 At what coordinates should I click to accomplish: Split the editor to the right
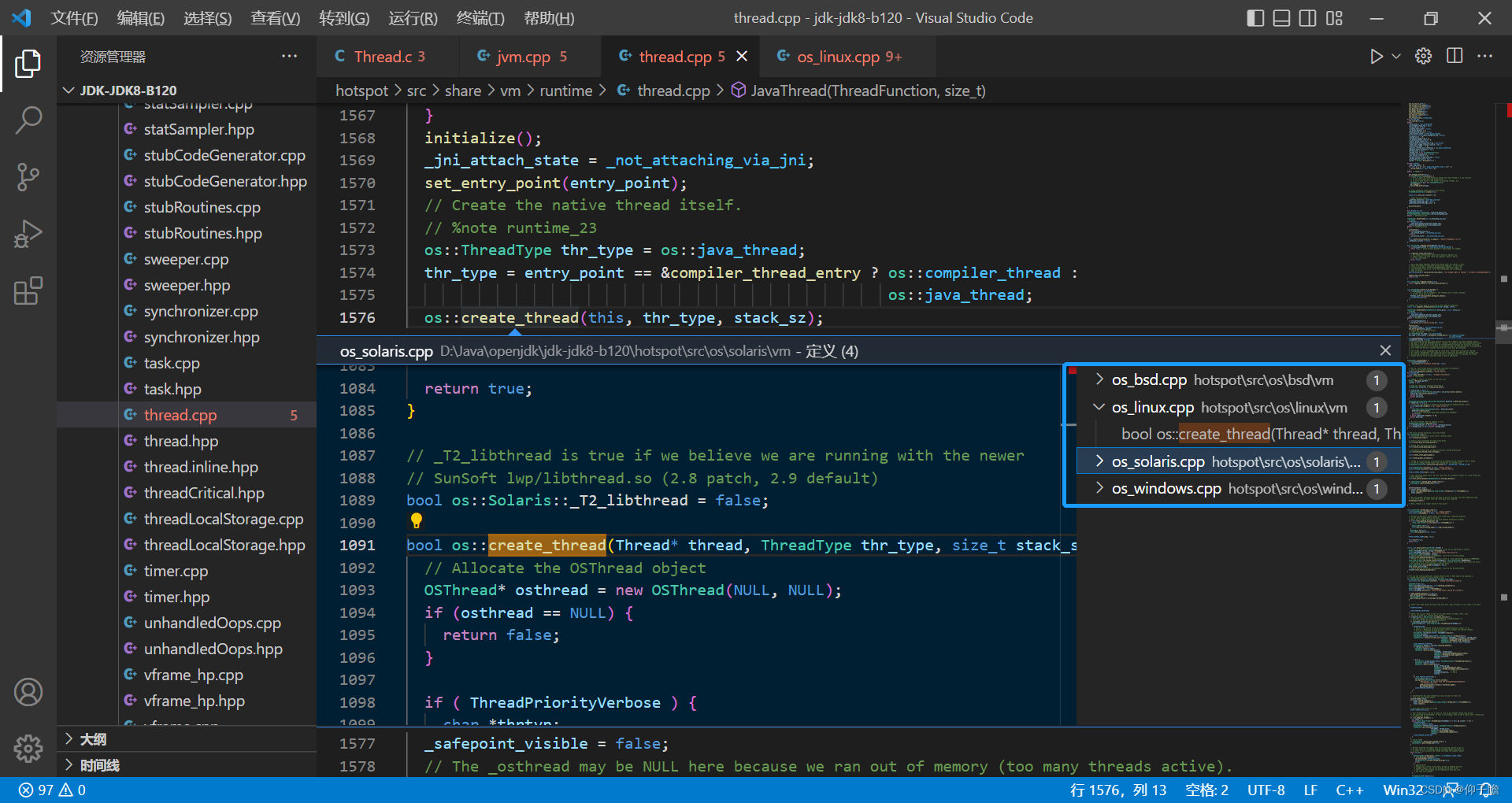pyautogui.click(x=1455, y=57)
